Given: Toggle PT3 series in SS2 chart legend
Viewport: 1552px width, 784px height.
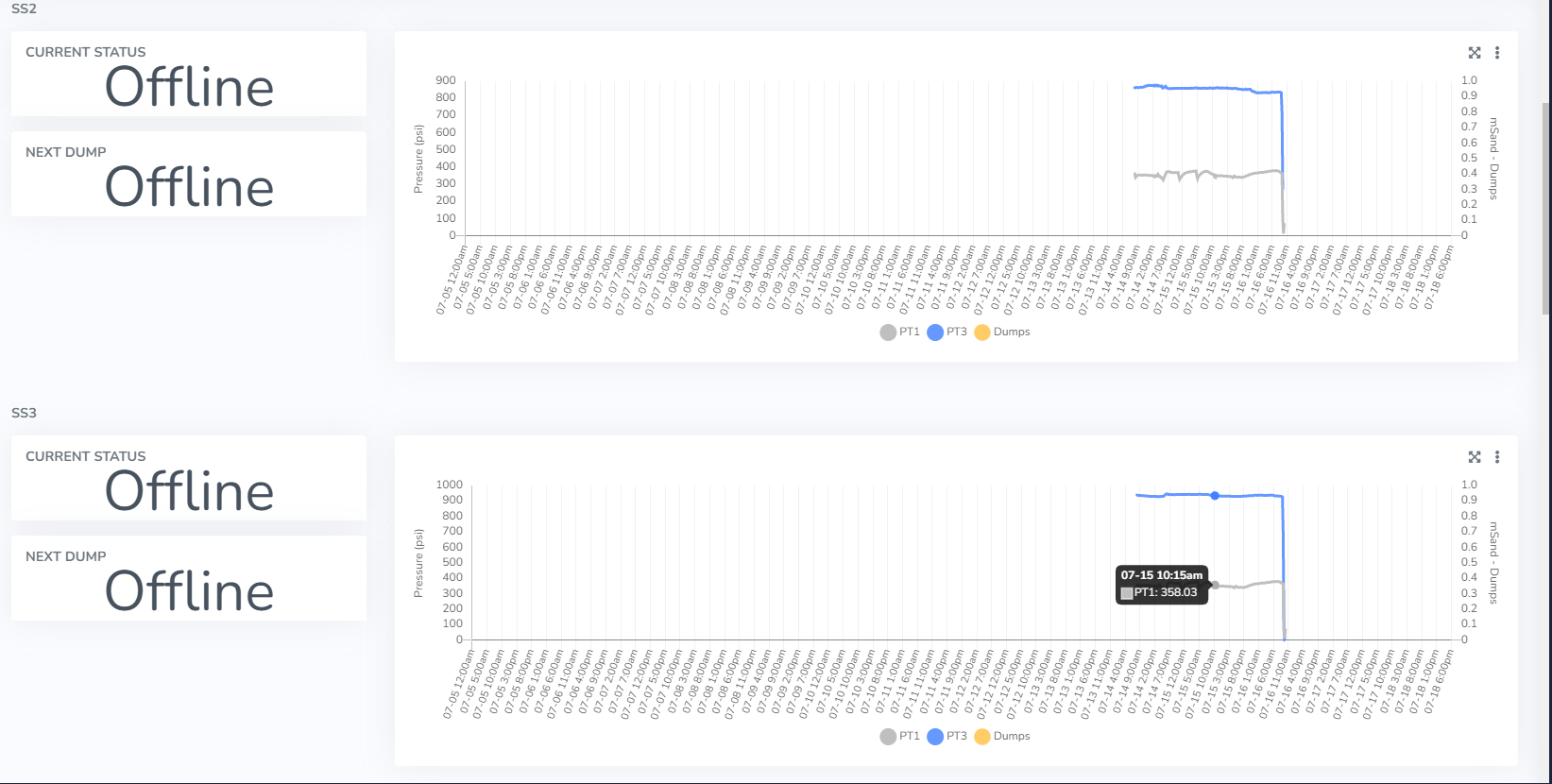Looking at the screenshot, I should coord(947,332).
